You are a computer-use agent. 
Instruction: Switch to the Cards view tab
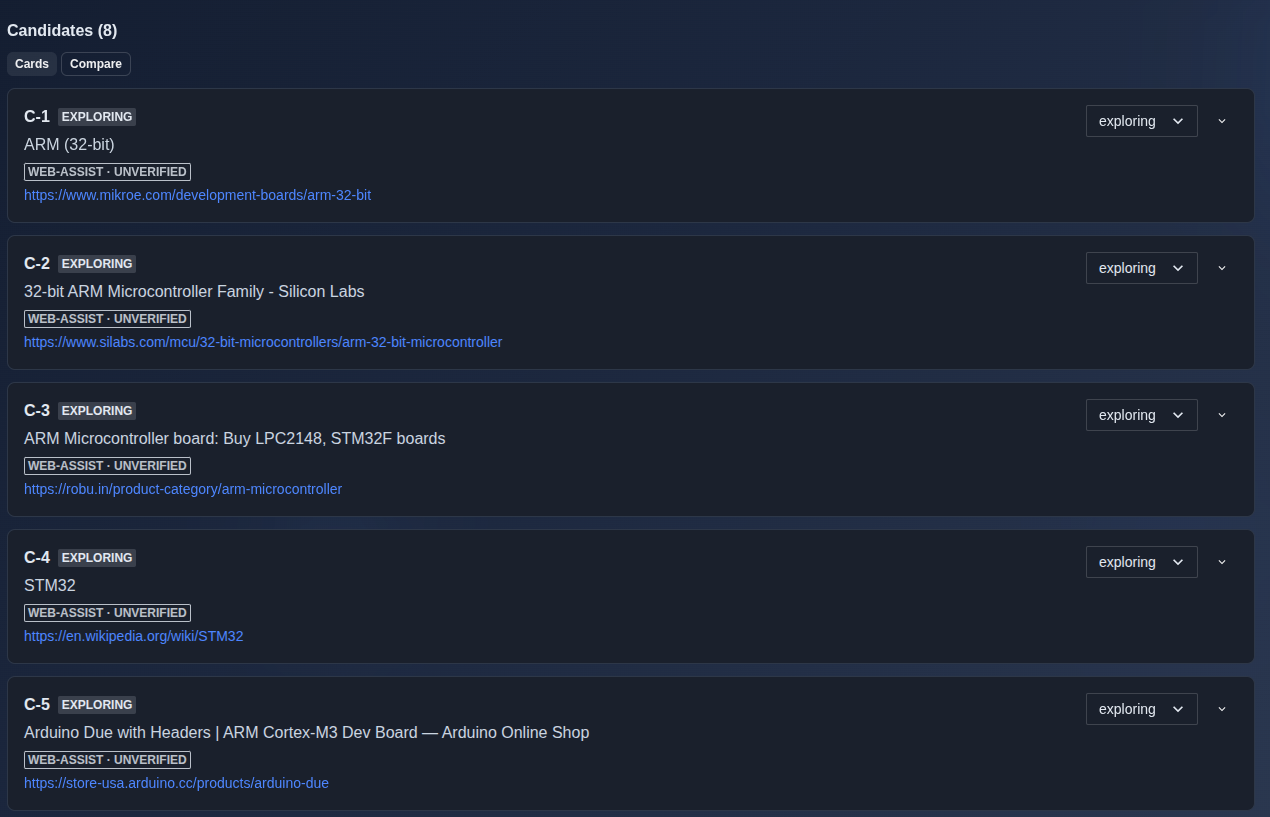tap(32, 64)
